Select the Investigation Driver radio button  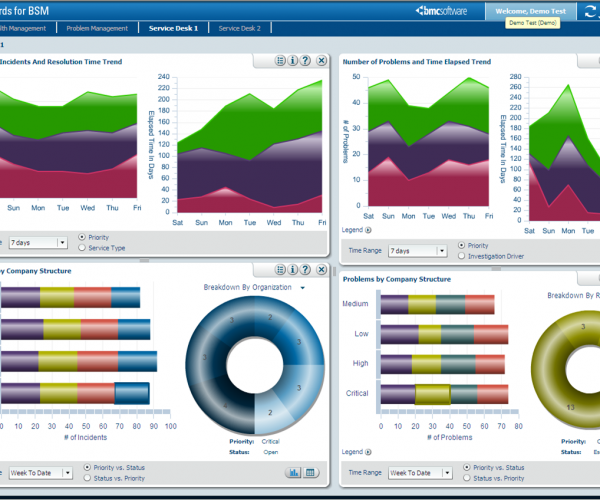461,256
